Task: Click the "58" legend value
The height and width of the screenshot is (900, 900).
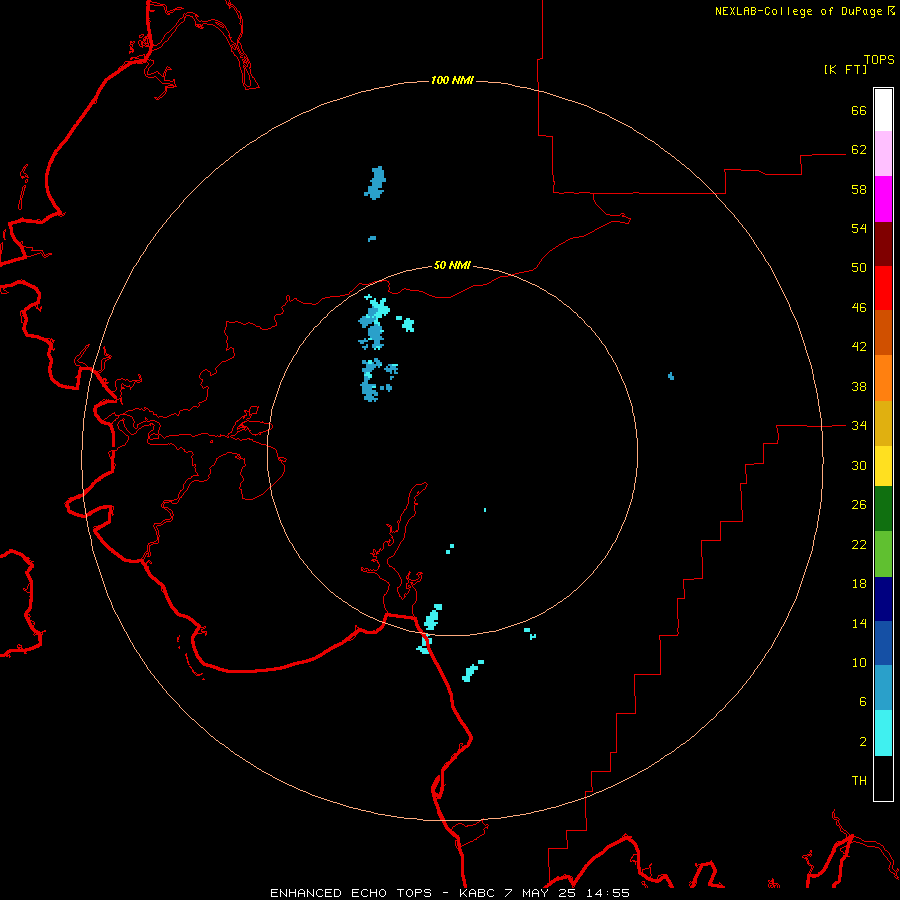Action: 859,189
